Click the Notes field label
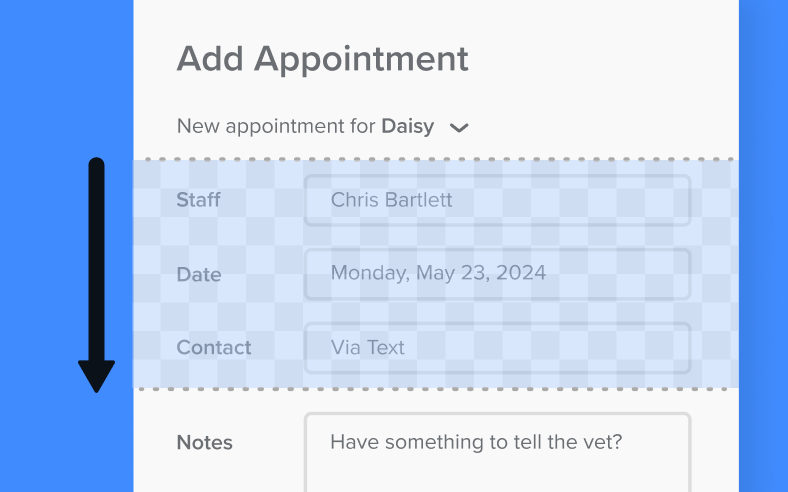 tap(204, 443)
